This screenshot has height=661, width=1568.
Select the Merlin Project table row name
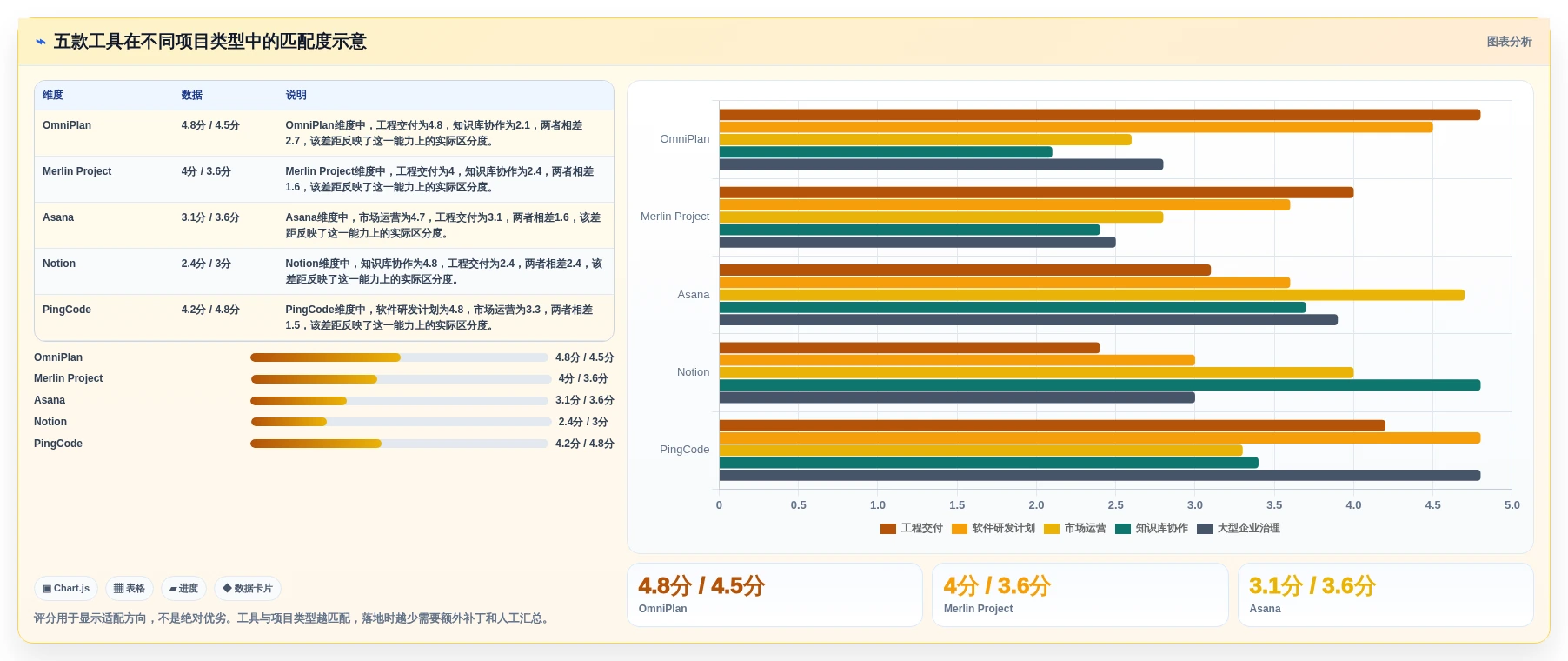coord(76,171)
